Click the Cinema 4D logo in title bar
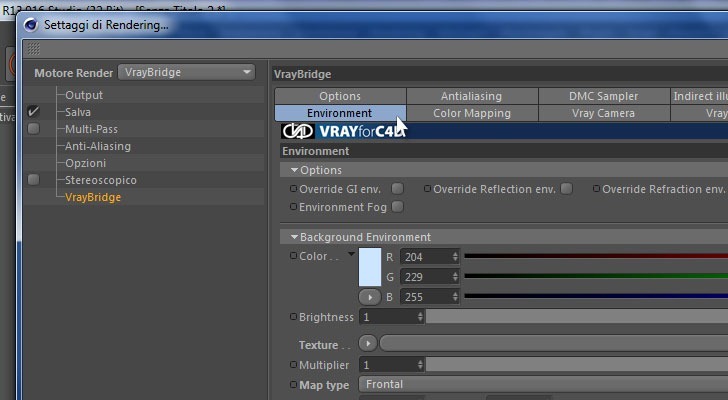The image size is (728, 400). click(31, 25)
